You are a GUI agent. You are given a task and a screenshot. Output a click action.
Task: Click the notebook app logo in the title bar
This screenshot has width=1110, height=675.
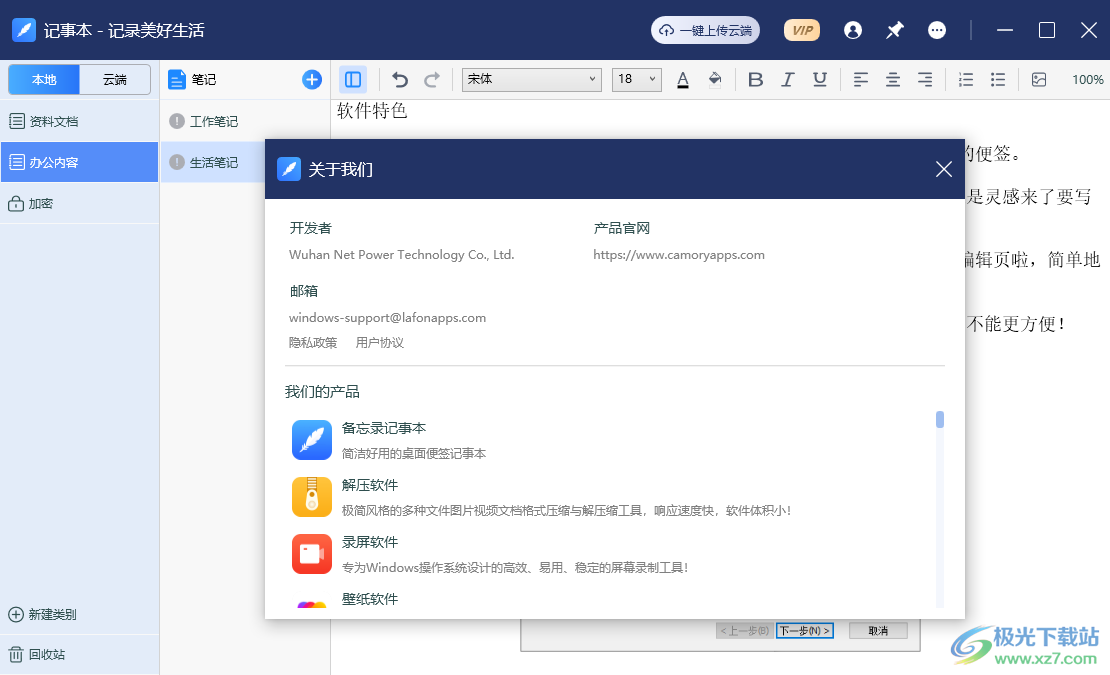(24, 30)
